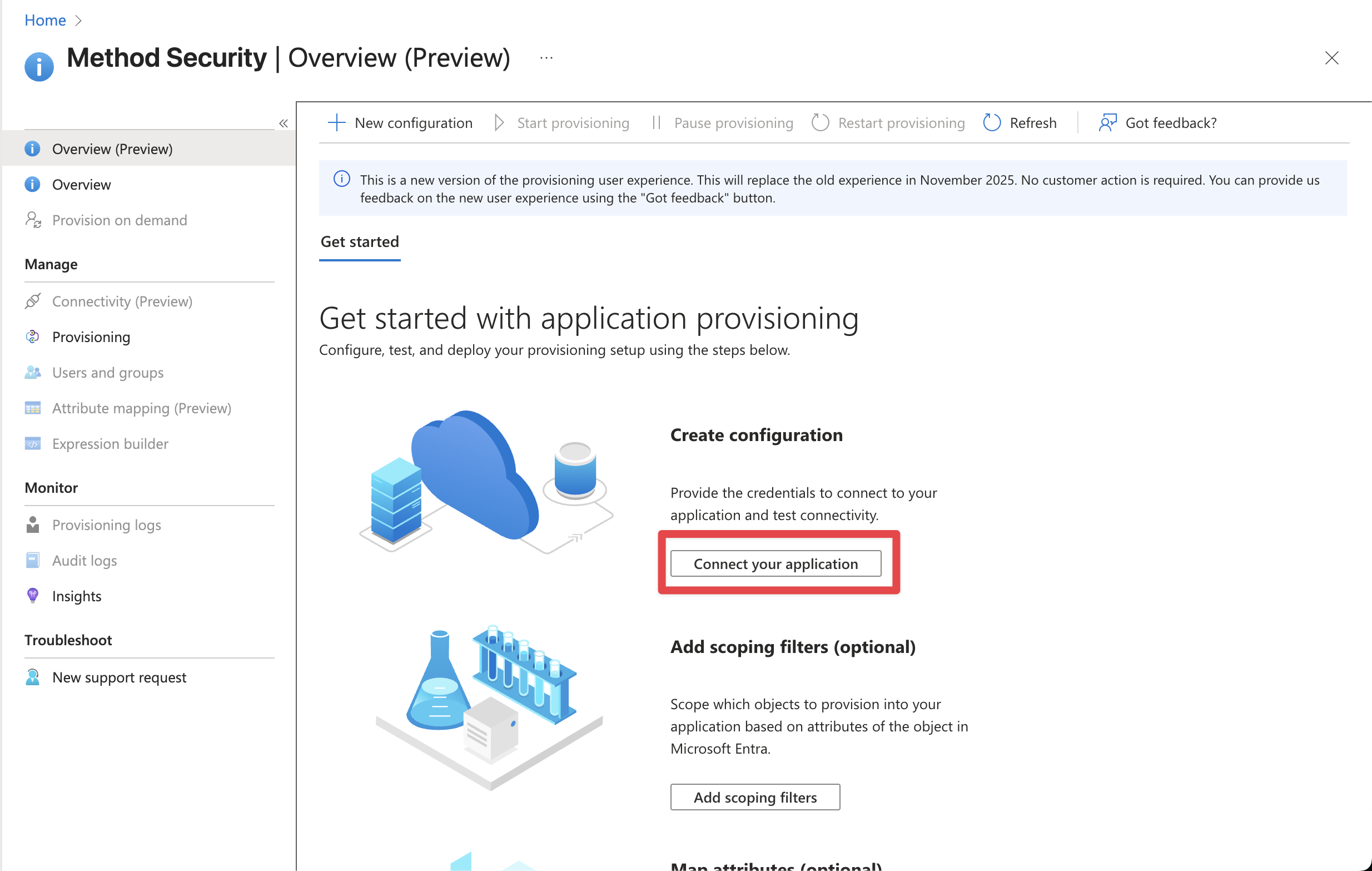Open the ellipsis more options menu
Viewport: 1372px width, 871px height.
(546, 58)
